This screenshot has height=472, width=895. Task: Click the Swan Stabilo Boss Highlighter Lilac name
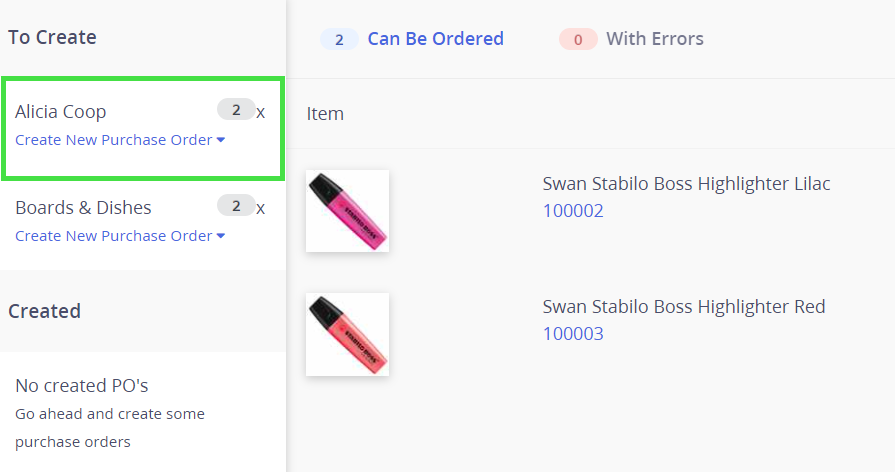click(x=686, y=184)
